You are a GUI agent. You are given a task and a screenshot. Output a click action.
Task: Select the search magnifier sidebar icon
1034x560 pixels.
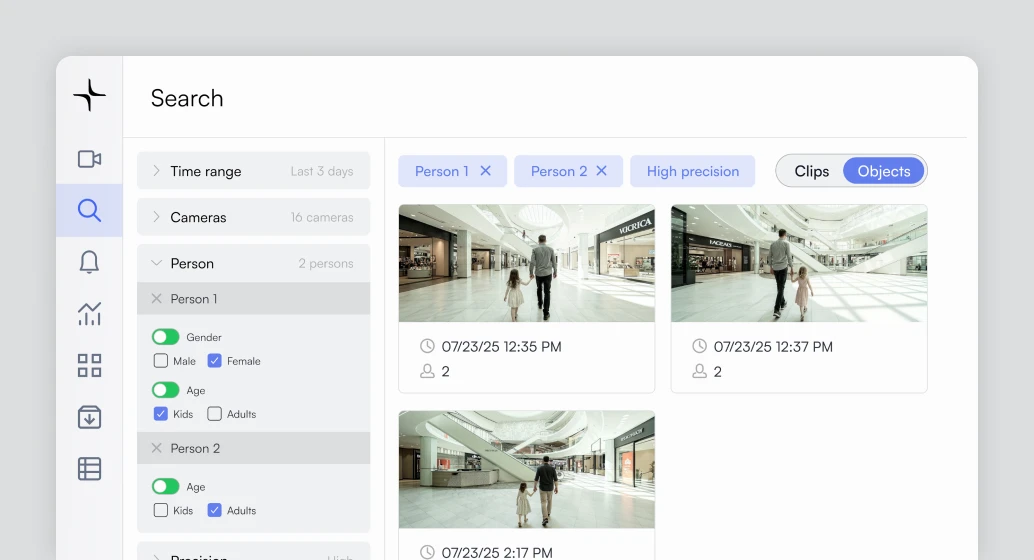(x=90, y=210)
